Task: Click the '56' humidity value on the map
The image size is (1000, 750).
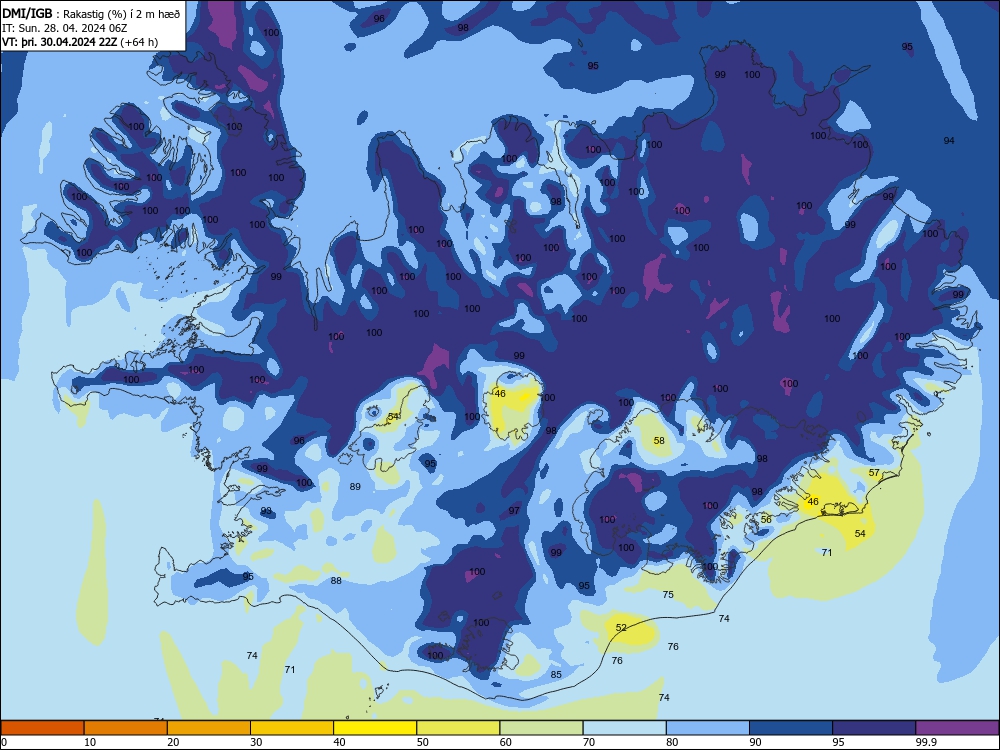Action: pyautogui.click(x=766, y=519)
